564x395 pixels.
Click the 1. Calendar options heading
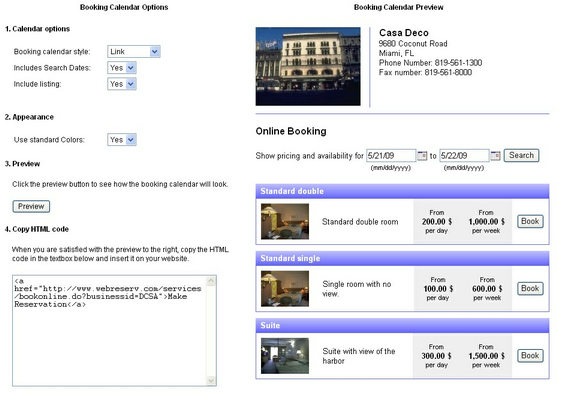coord(37,29)
